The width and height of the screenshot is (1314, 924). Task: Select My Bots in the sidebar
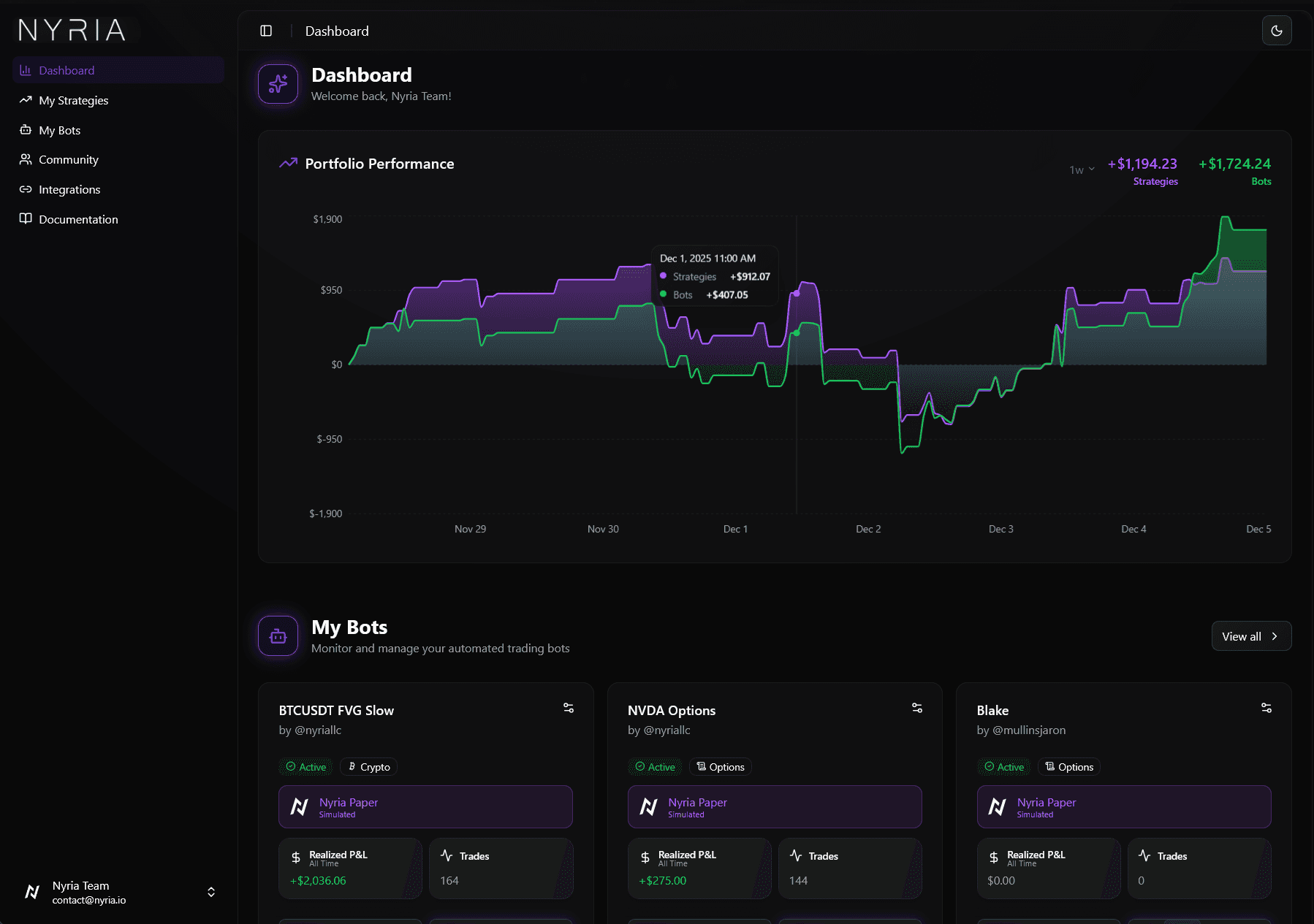[59, 130]
